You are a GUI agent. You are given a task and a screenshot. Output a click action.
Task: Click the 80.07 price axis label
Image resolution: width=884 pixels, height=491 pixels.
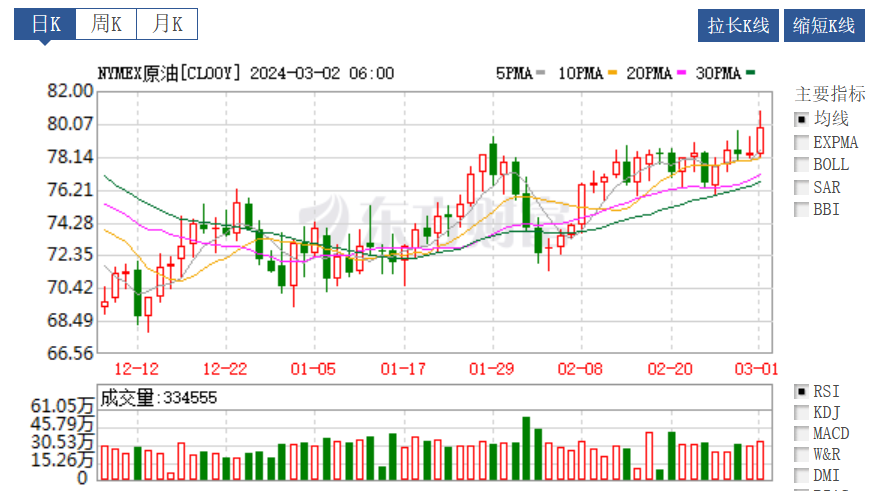pyautogui.click(x=70, y=123)
